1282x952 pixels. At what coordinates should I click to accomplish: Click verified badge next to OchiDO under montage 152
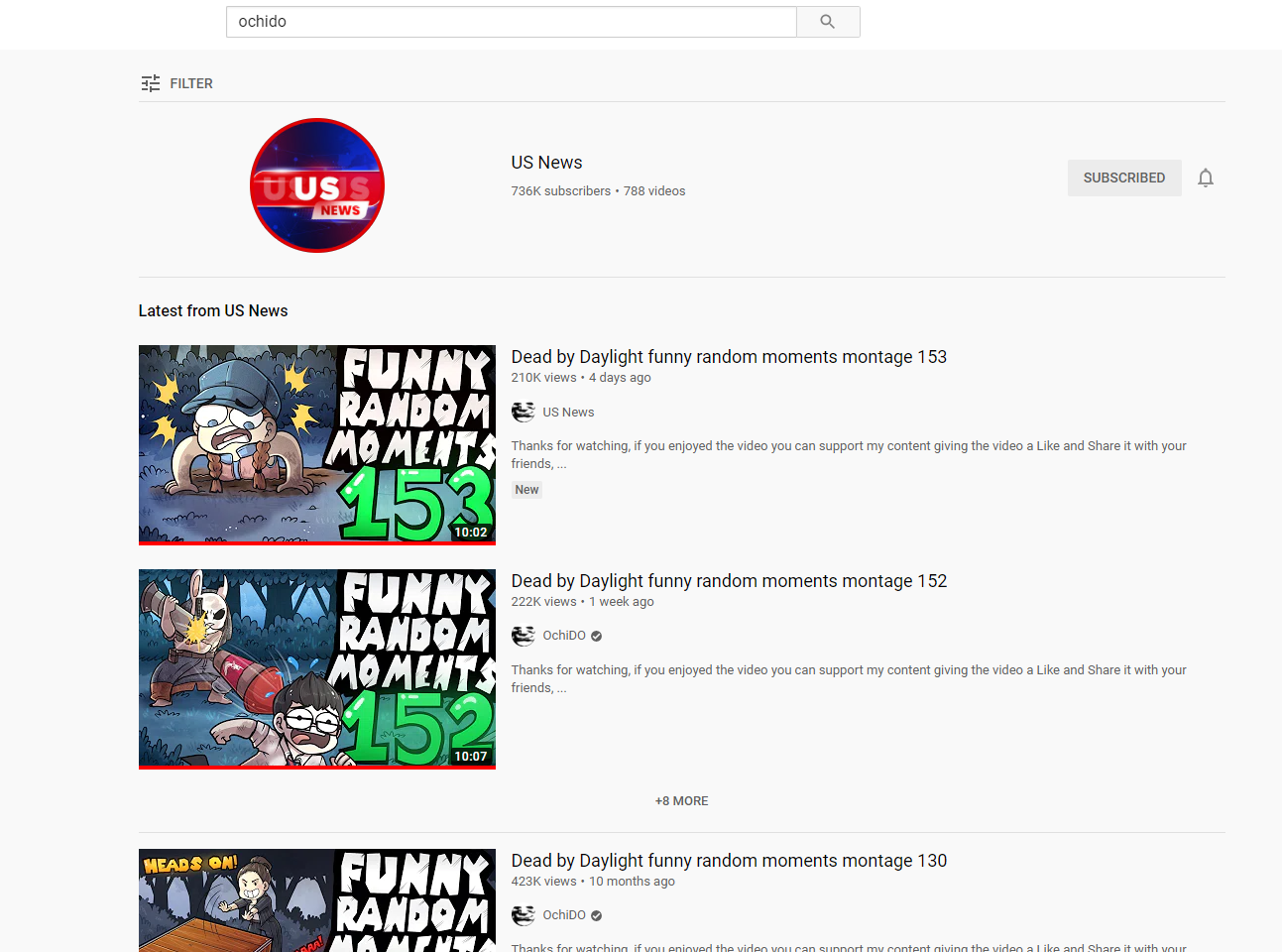597,636
